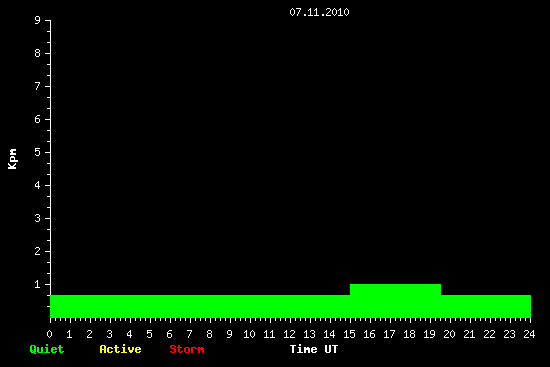Click the hour 24 label on time axis
The width and height of the screenshot is (550, 367).
(529, 334)
